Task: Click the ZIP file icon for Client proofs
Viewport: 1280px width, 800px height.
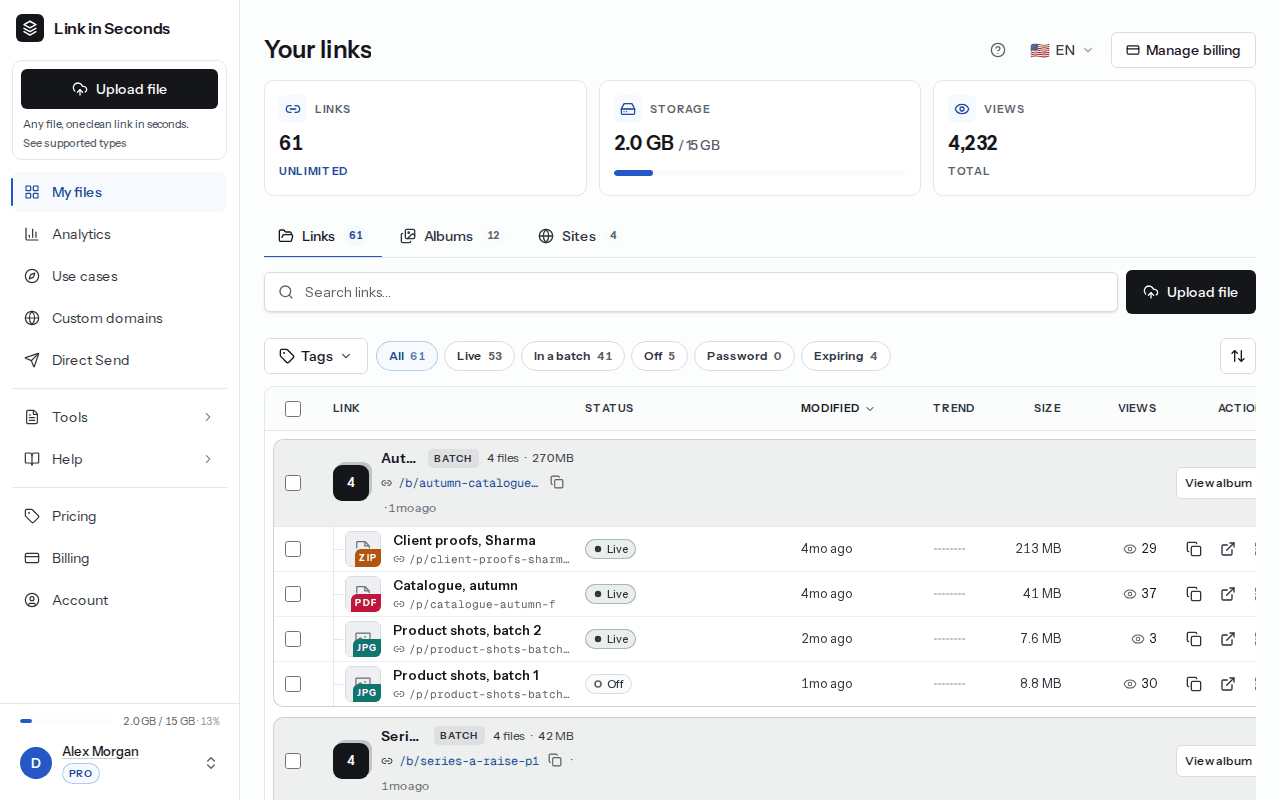Action: 363,549
